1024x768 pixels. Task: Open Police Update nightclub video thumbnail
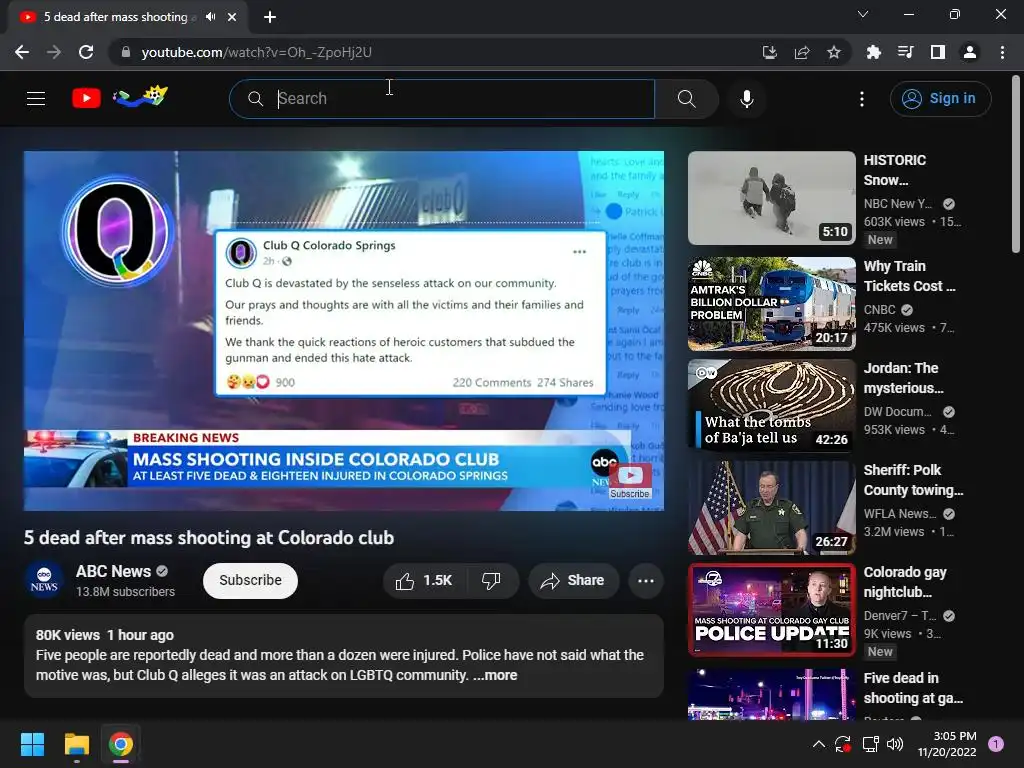[772, 610]
